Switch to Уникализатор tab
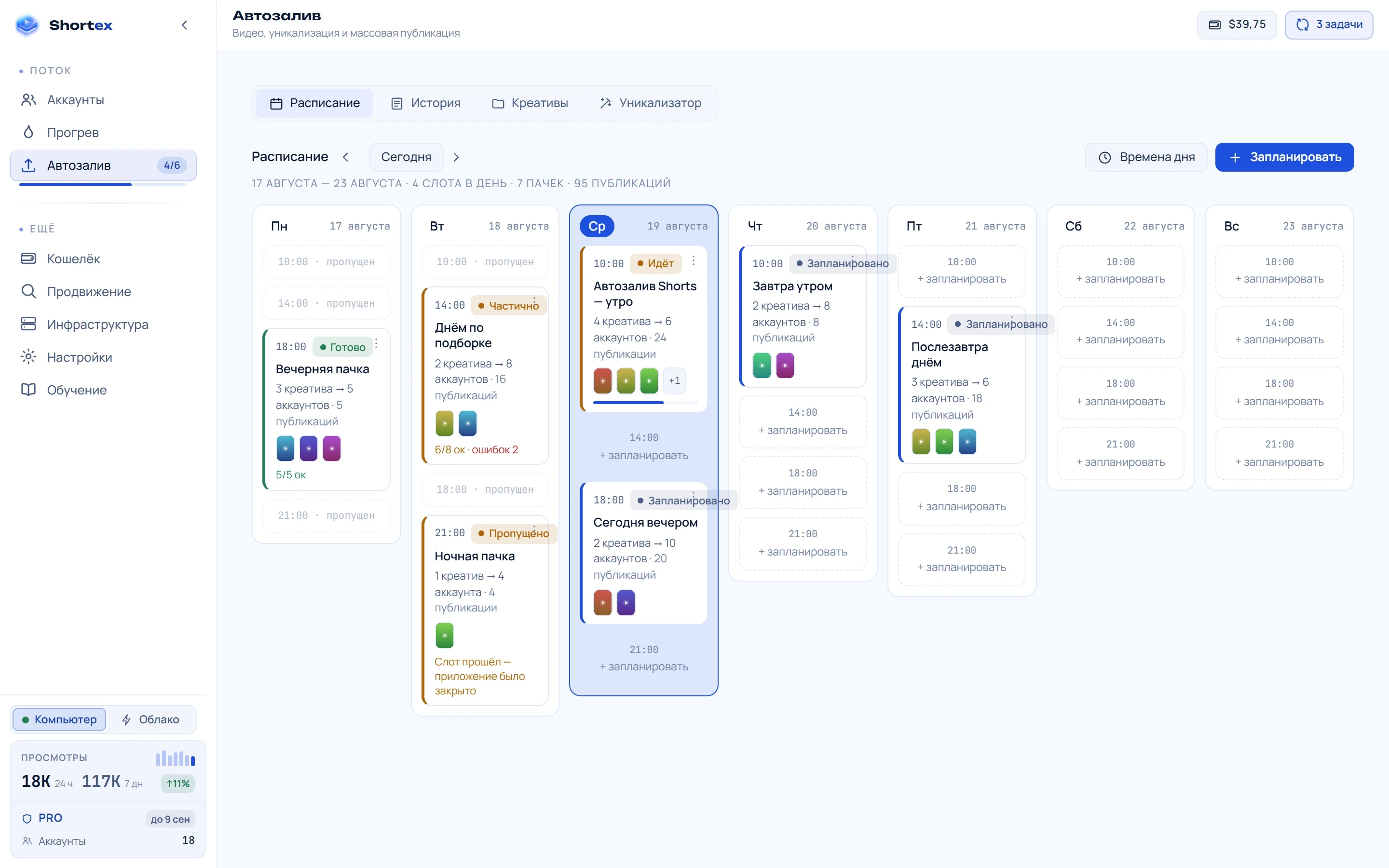Viewport: 1389px width, 868px height. [x=650, y=103]
